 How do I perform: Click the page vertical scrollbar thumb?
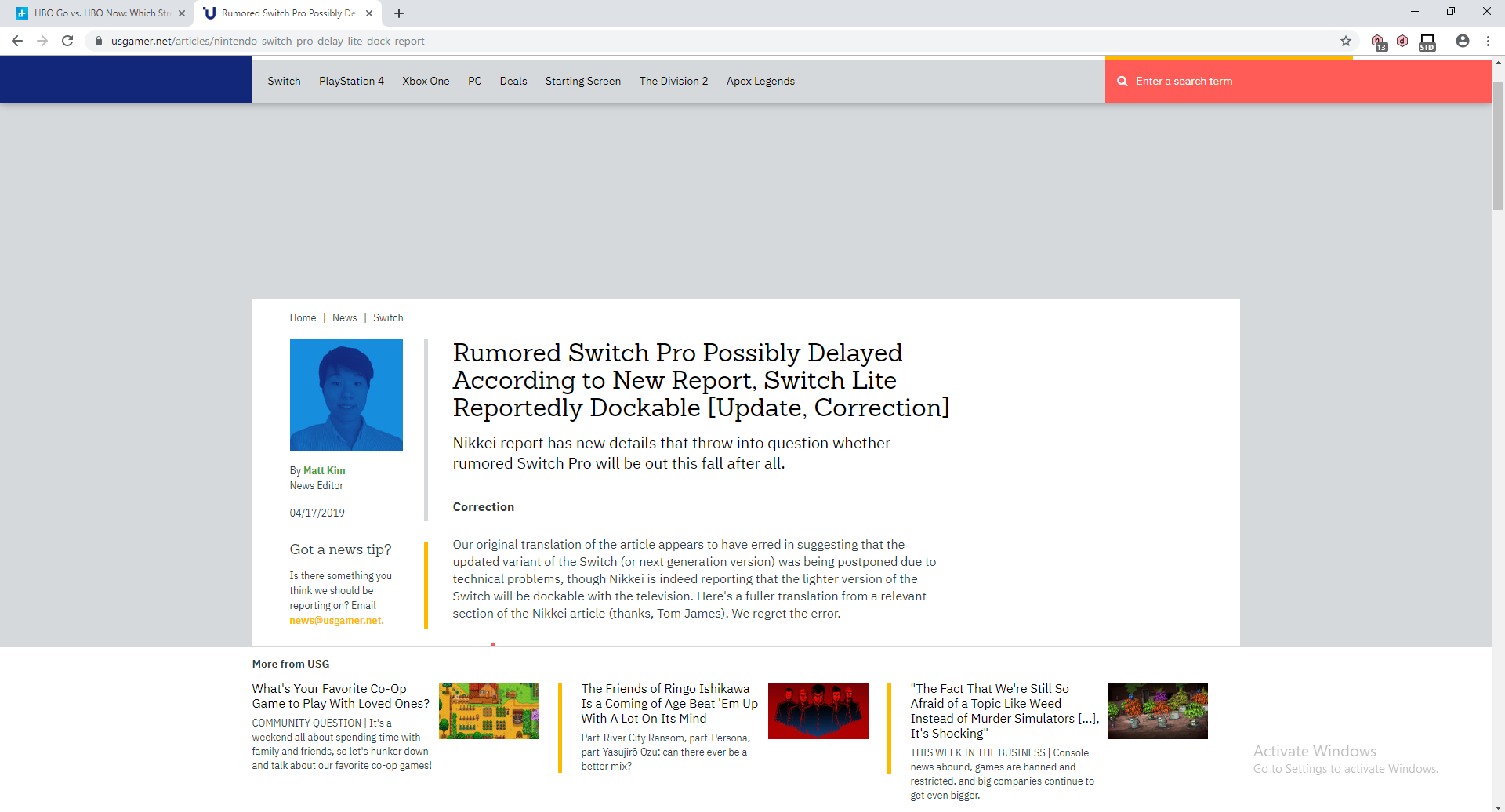1498,145
